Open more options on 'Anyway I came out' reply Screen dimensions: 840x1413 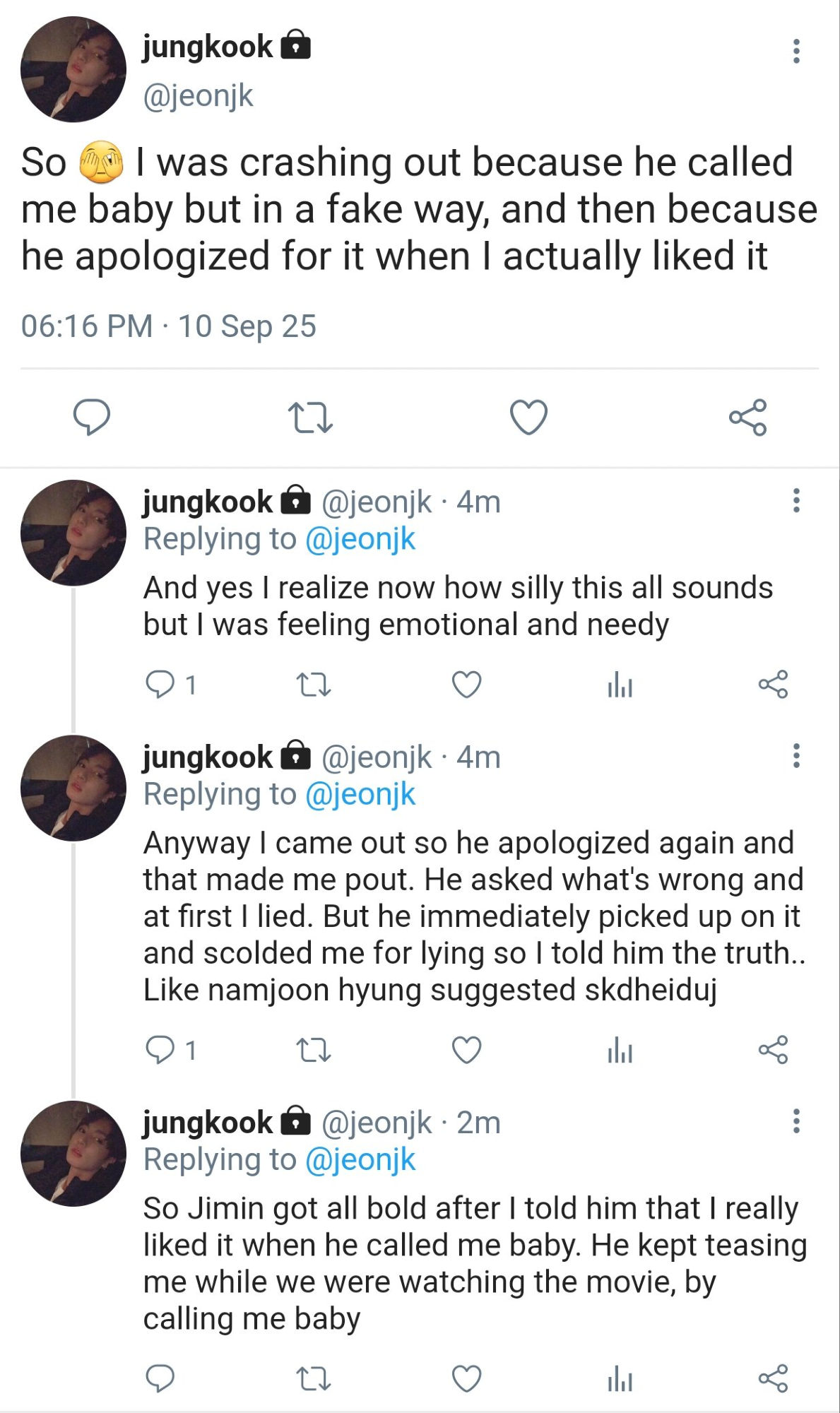point(796,755)
